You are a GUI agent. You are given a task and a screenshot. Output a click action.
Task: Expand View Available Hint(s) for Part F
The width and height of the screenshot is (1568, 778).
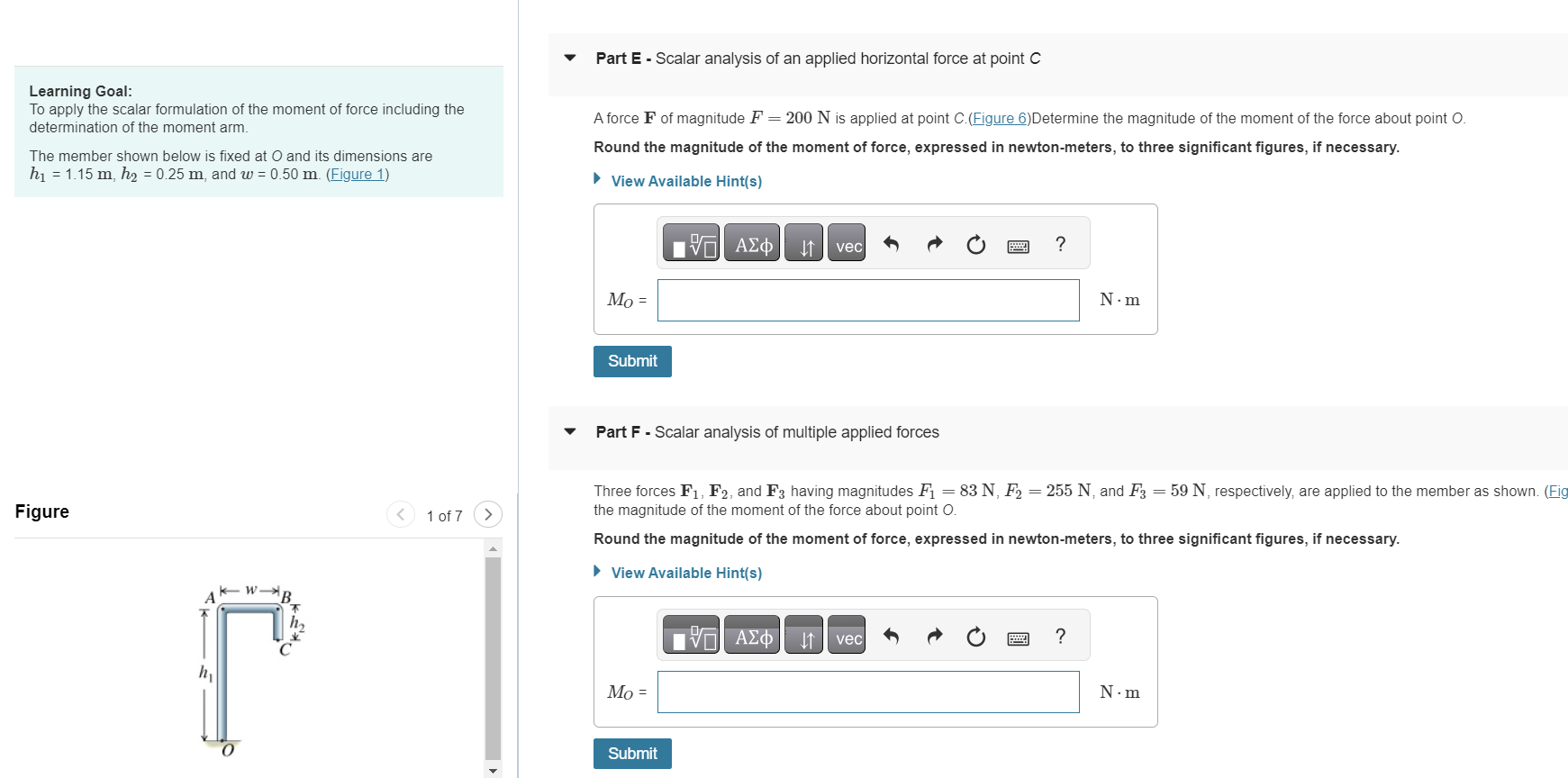pyautogui.click(x=686, y=572)
